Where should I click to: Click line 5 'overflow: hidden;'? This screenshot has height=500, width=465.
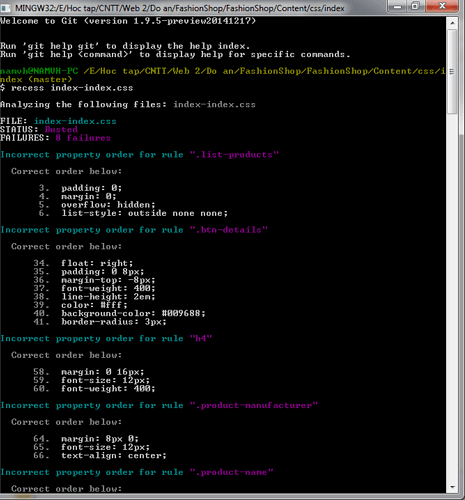97,205
